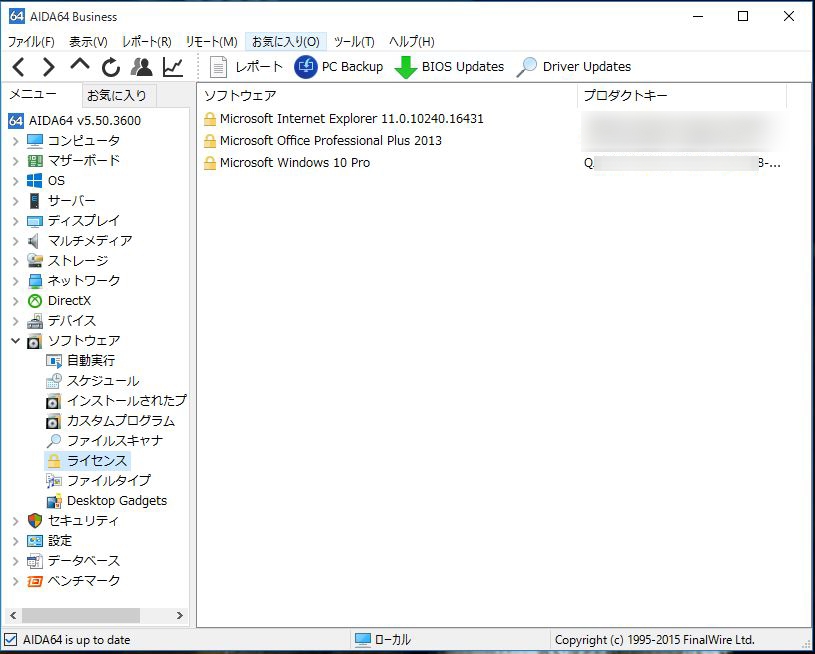815x654 pixels.
Task: Open the users management icon in the toolbar
Action: tap(141, 67)
